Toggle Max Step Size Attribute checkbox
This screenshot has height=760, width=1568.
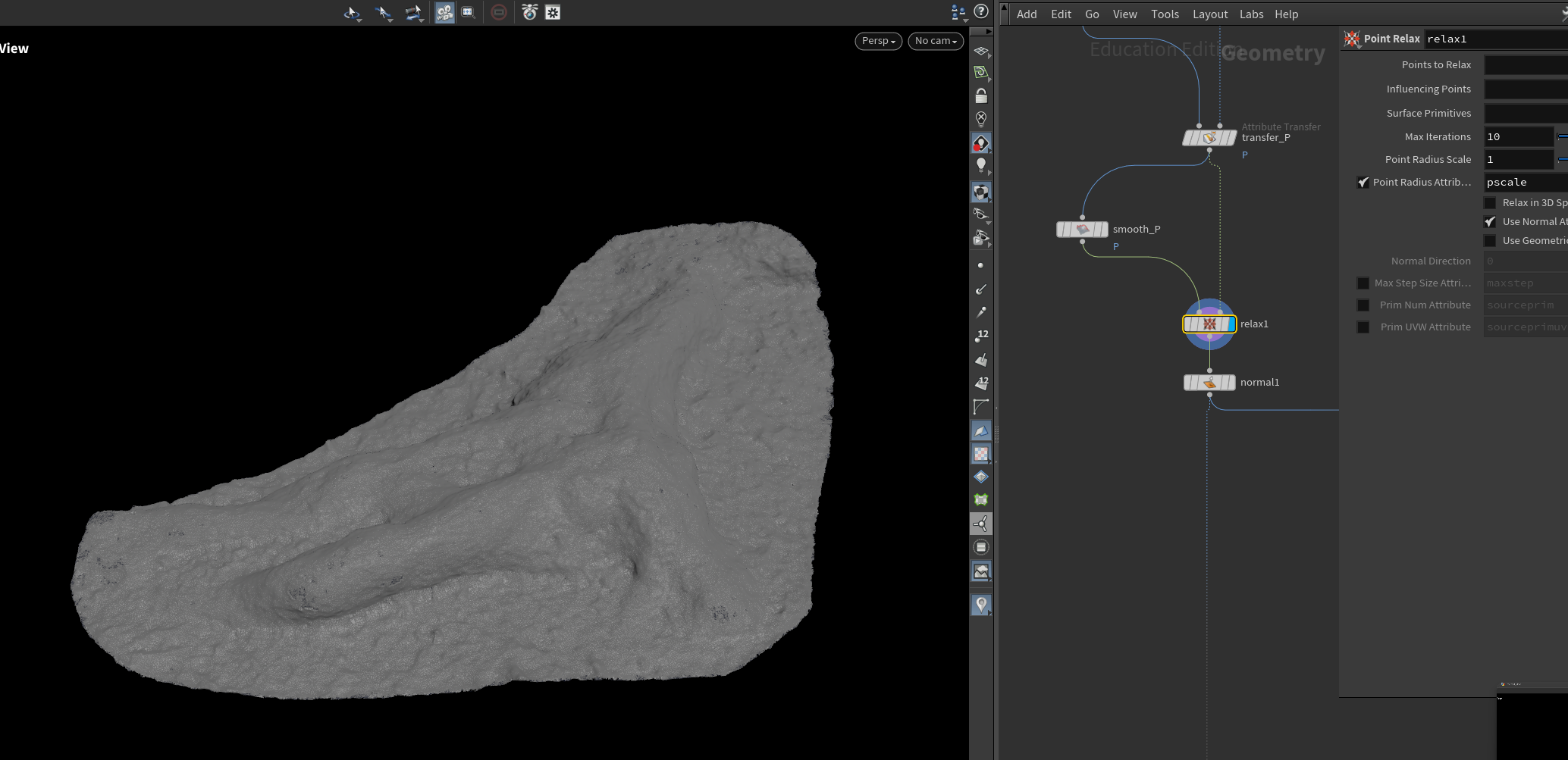(1363, 283)
